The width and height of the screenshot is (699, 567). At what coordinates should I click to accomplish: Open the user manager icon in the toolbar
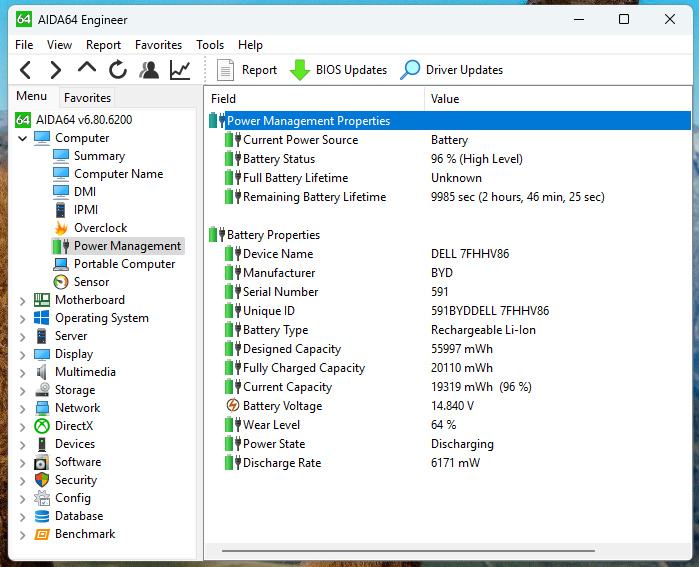coord(149,70)
